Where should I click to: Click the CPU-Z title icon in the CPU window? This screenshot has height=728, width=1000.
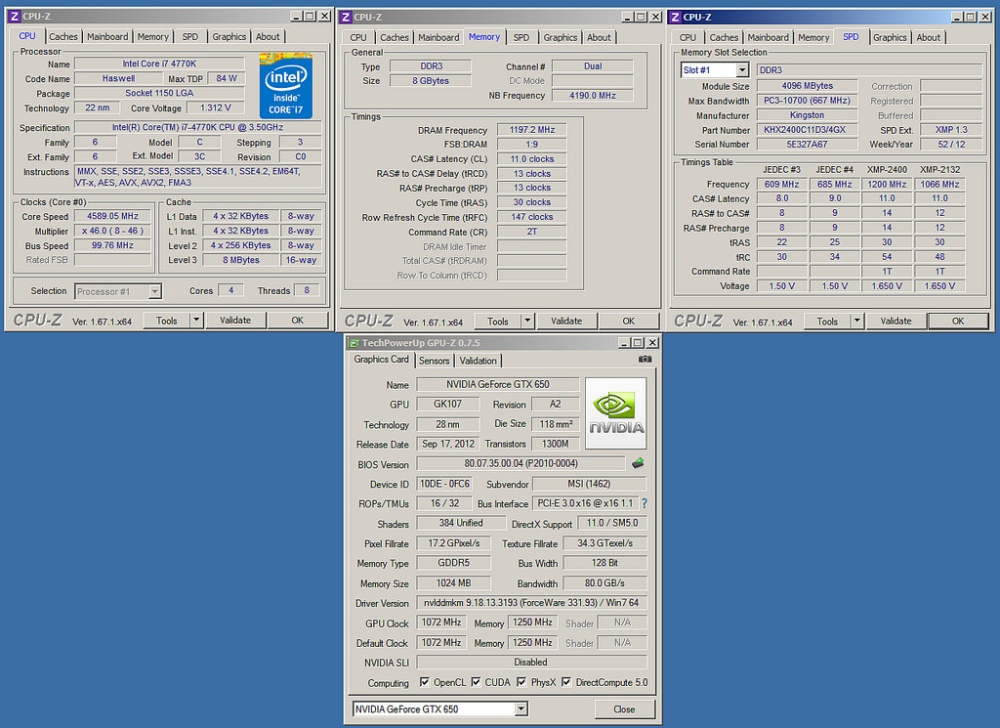(14, 17)
